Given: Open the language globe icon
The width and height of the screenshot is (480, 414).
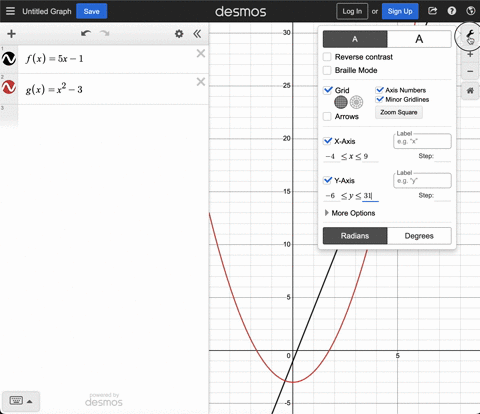Looking at the screenshot, I should (471, 11).
